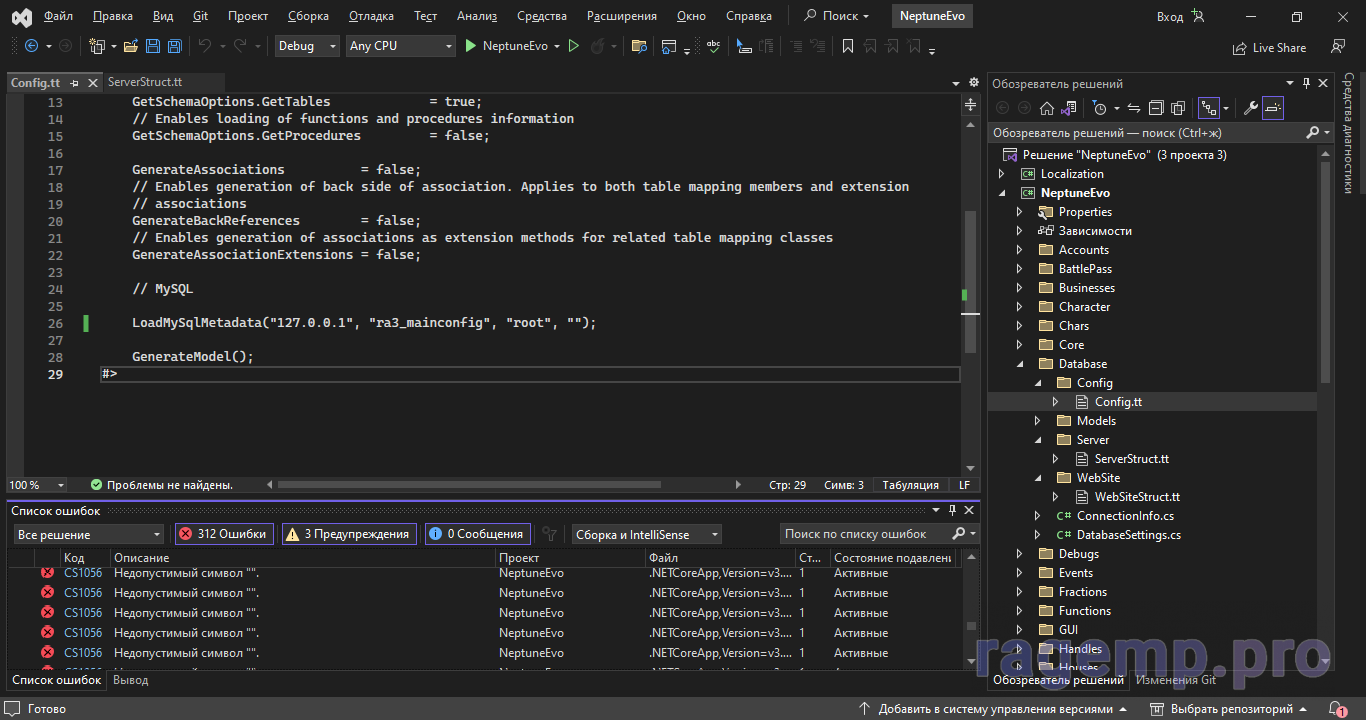1366x720 pixels.
Task: Open the Debug configuration dropdown
Action: click(x=307, y=46)
